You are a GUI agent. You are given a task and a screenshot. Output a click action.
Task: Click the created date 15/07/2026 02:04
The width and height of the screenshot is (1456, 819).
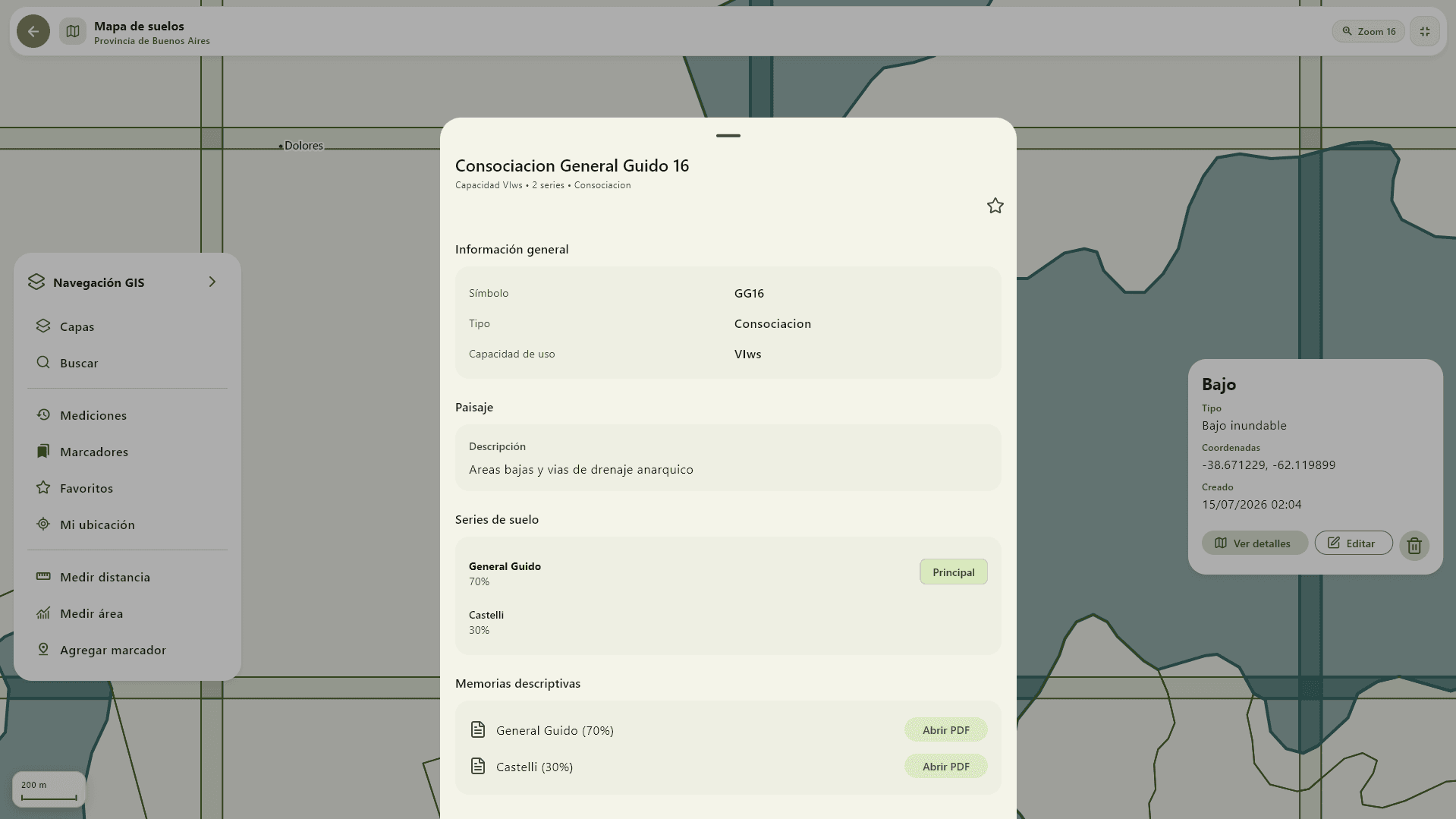(x=1251, y=504)
